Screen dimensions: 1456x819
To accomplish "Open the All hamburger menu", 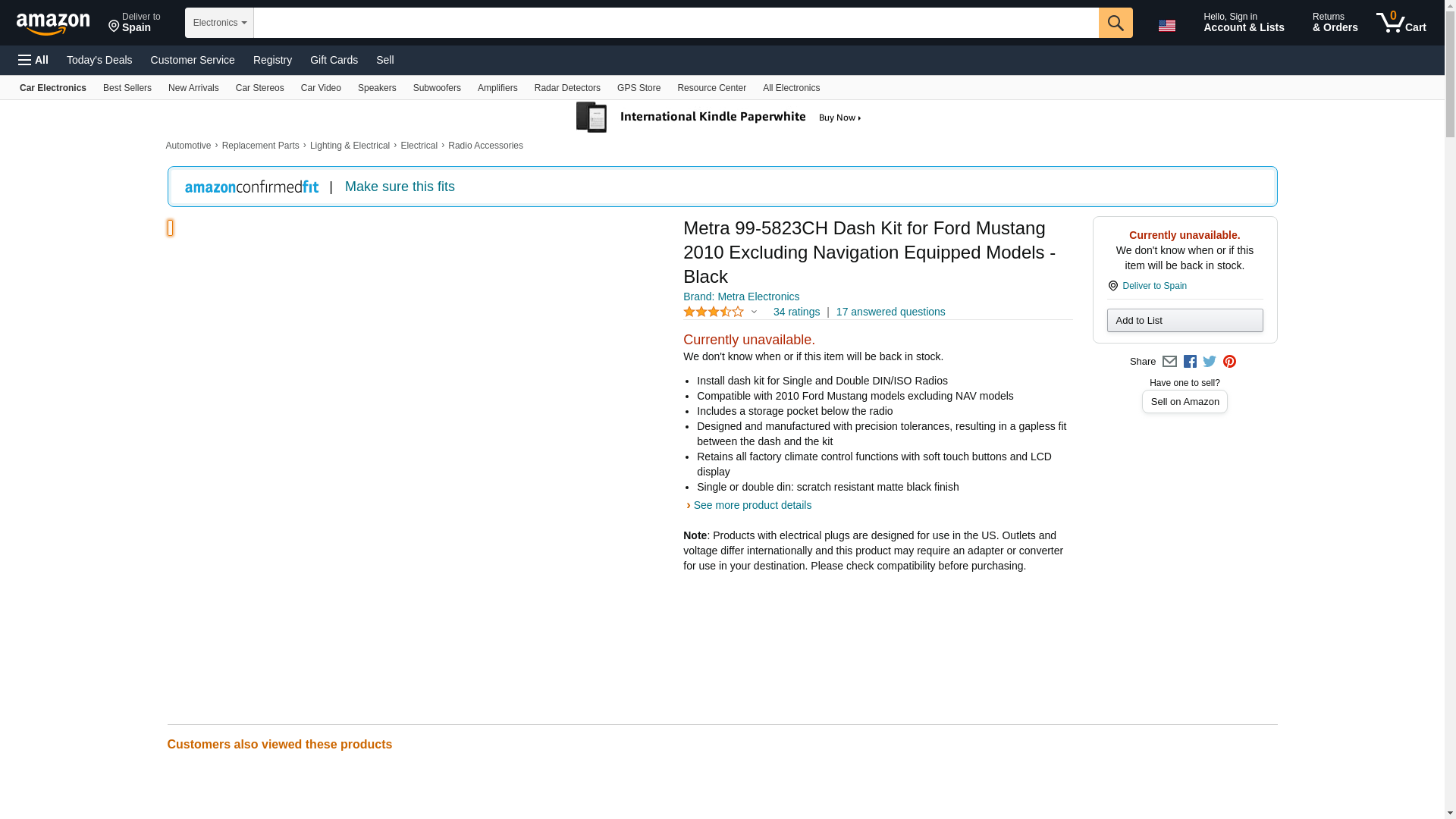I will click(33, 60).
